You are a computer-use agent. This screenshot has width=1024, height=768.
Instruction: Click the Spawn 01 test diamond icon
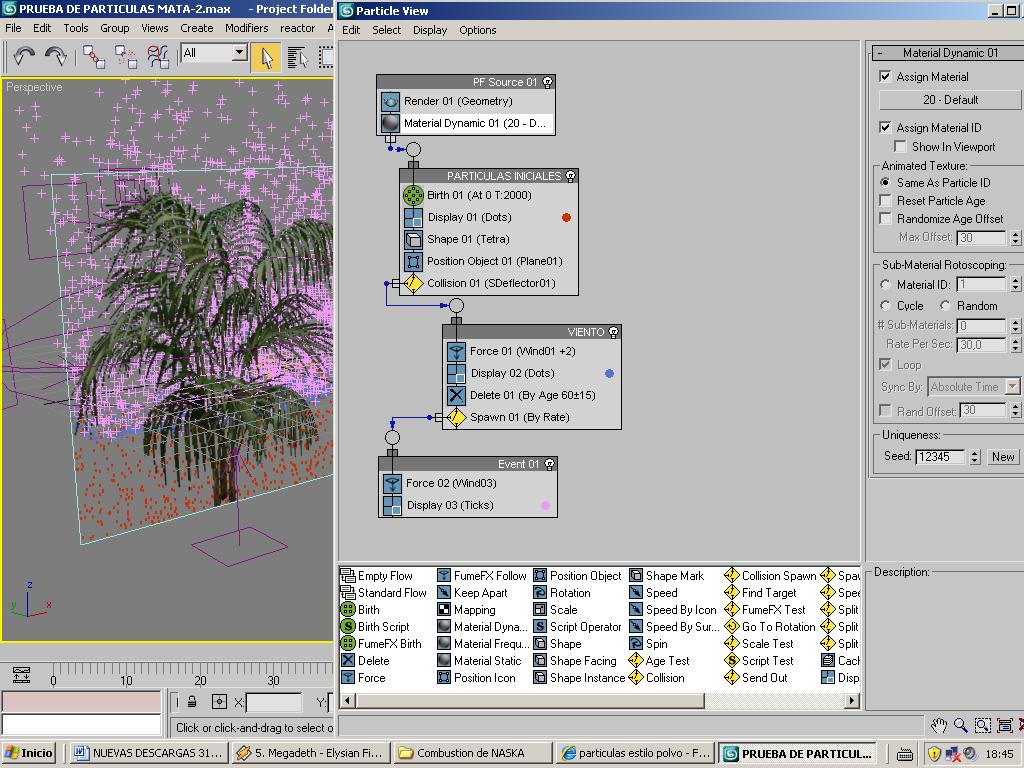(x=456, y=417)
